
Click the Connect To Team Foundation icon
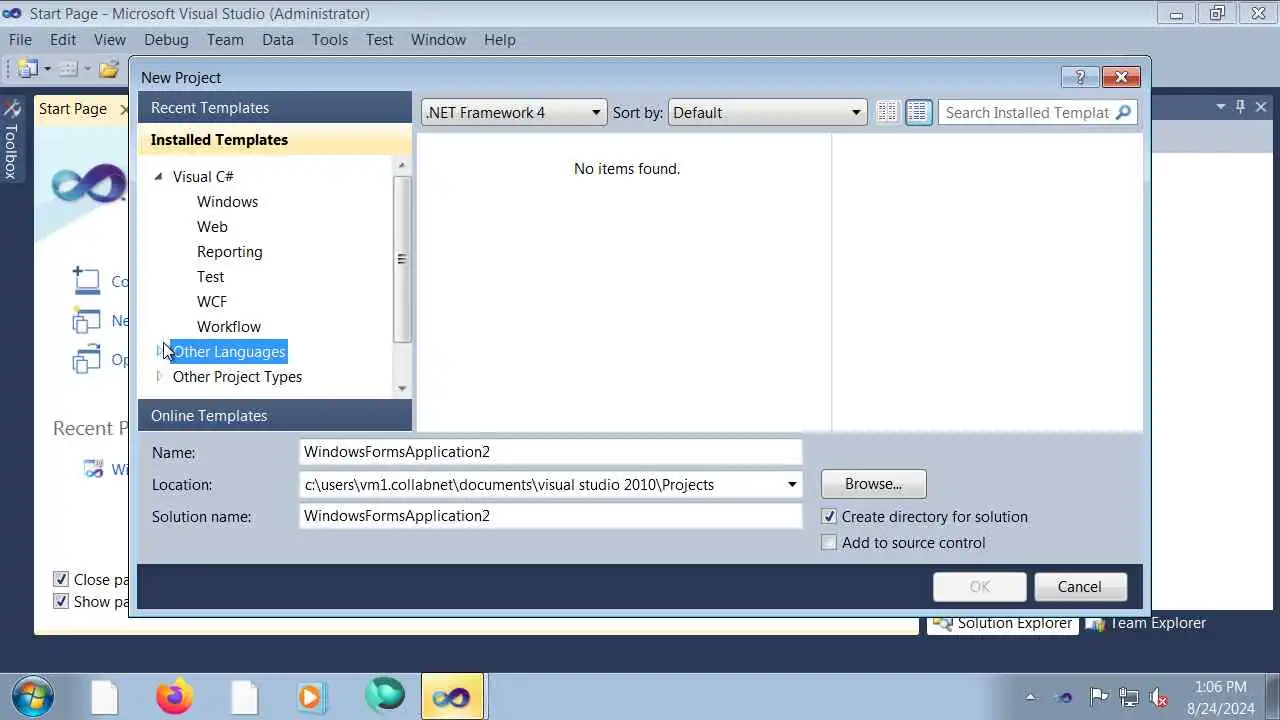[87, 281]
